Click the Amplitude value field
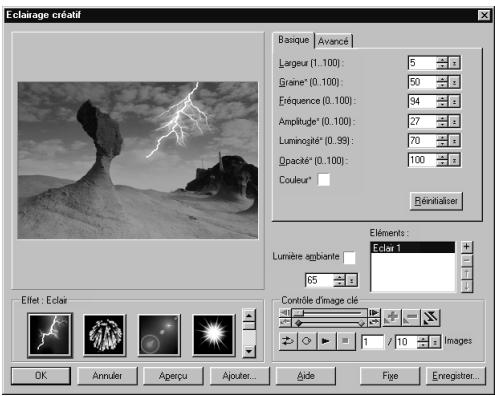 point(422,121)
